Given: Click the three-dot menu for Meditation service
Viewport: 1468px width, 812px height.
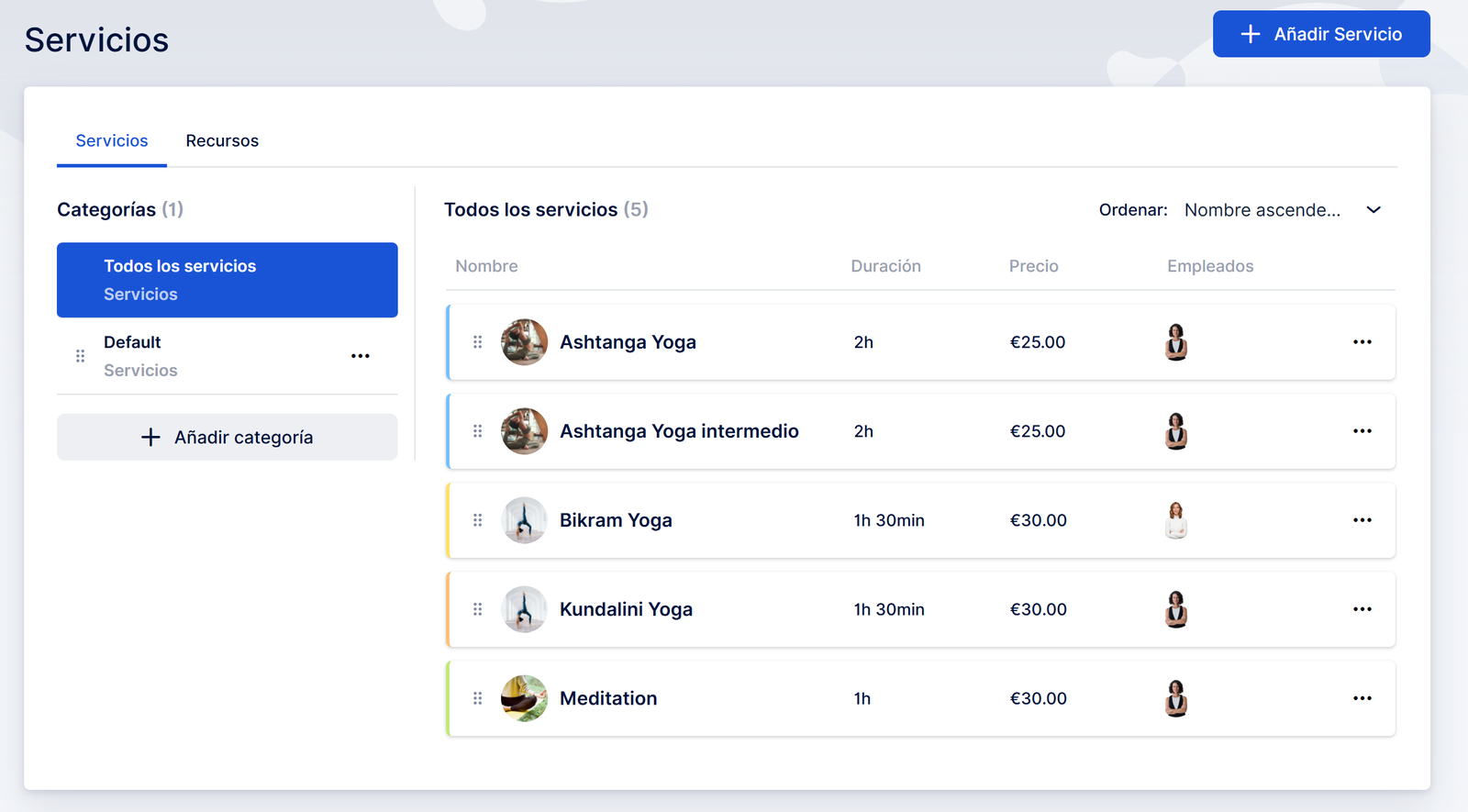Looking at the screenshot, I should tap(1362, 698).
